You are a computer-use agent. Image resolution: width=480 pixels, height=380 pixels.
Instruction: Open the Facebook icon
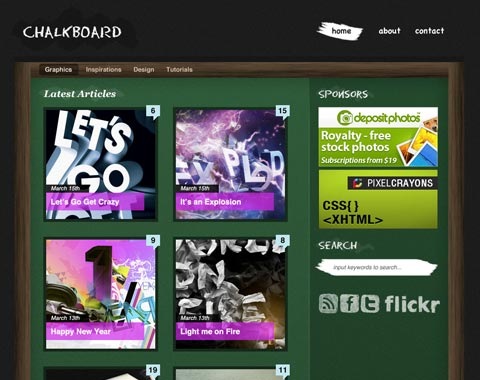349,303
